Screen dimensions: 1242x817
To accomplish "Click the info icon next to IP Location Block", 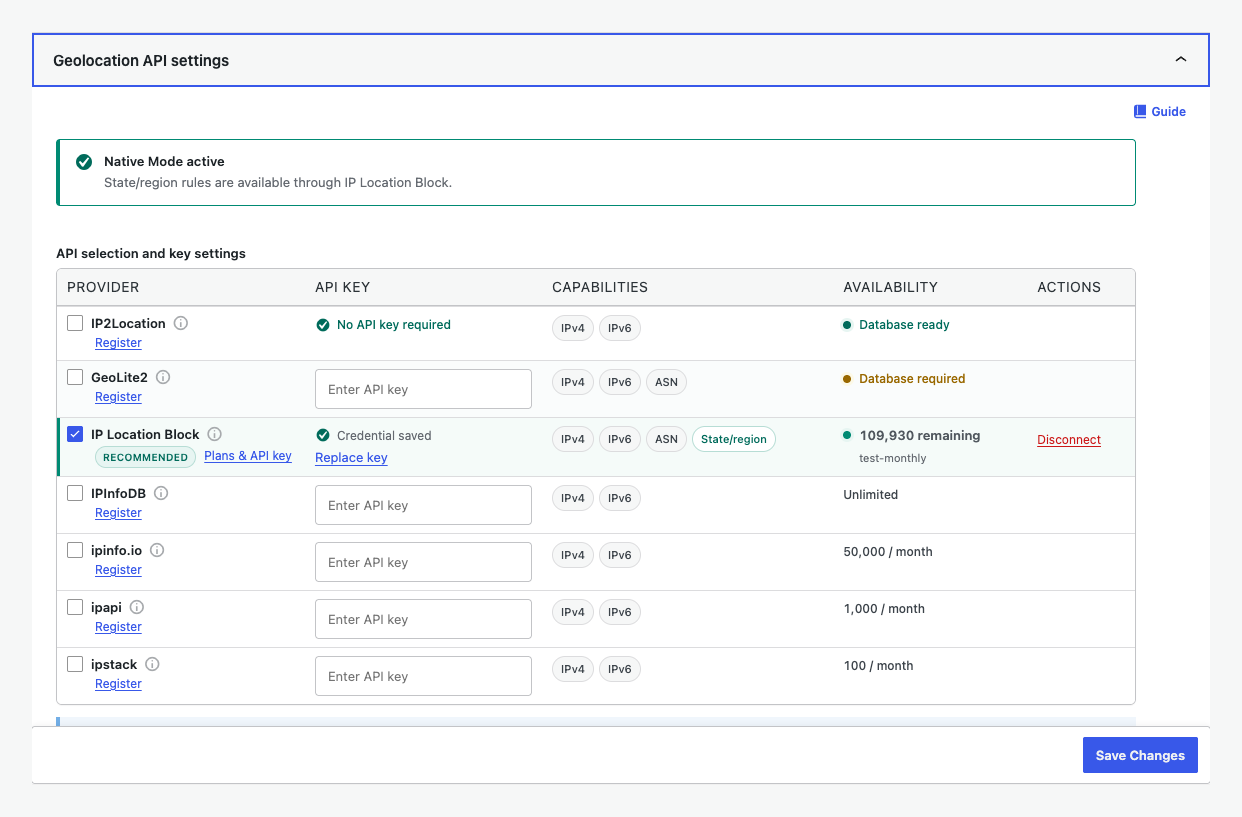I will [215, 434].
